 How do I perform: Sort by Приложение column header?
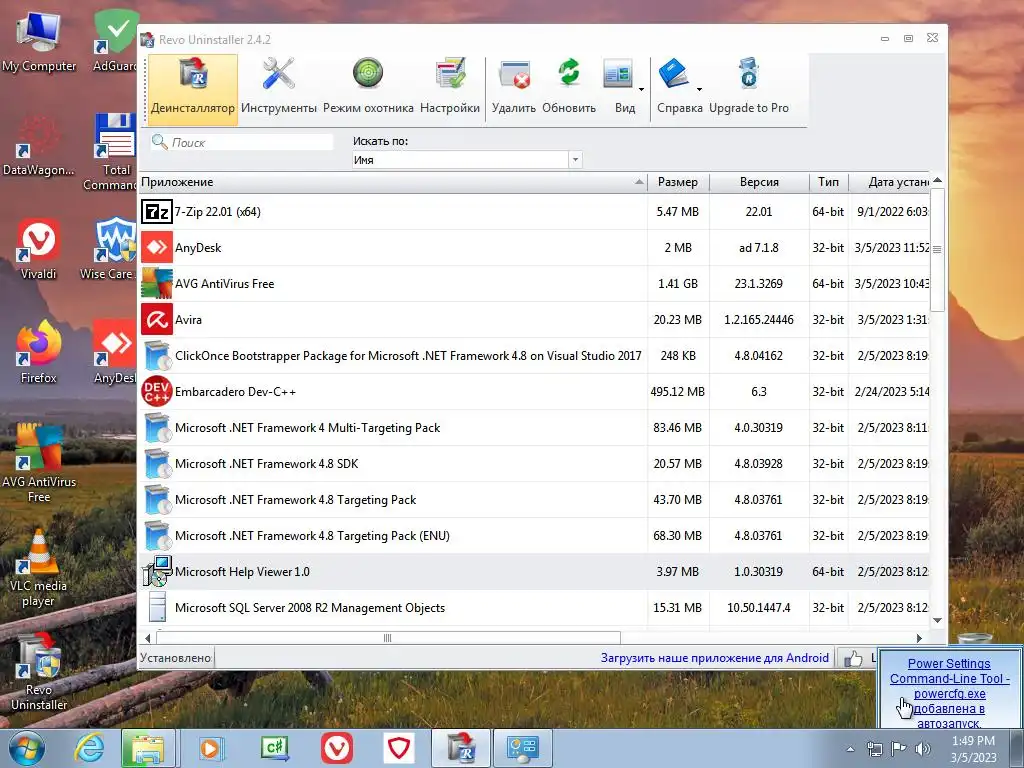tap(392, 182)
